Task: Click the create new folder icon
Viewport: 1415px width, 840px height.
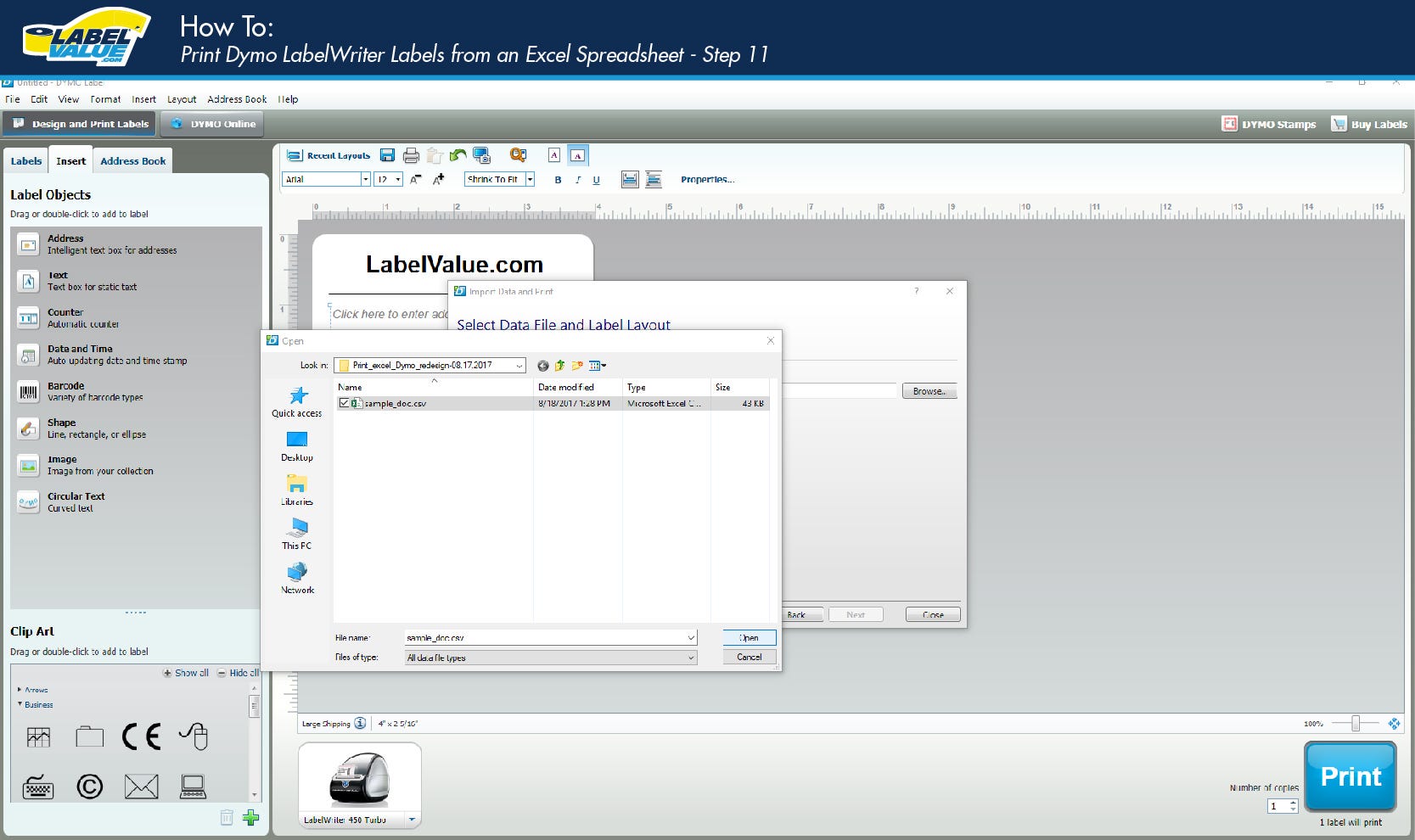Action: point(577,366)
